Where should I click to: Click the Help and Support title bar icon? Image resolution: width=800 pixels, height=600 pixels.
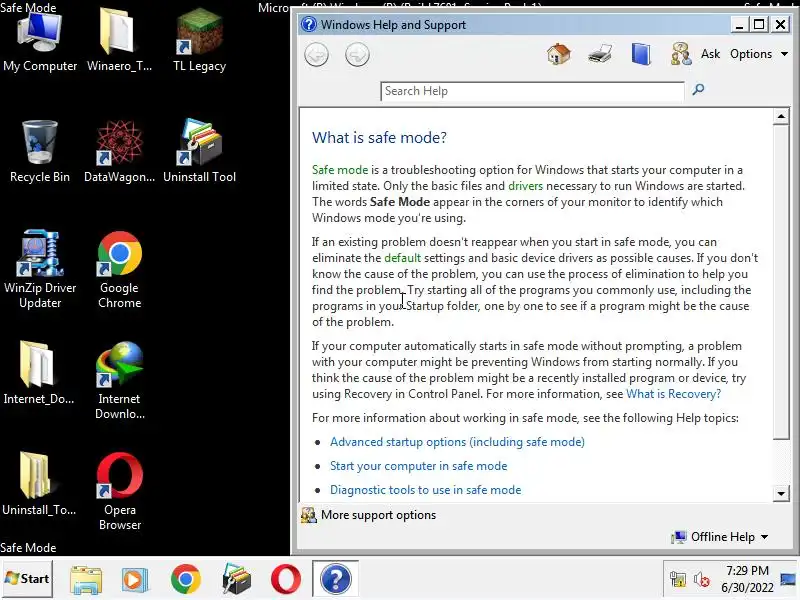(x=309, y=24)
